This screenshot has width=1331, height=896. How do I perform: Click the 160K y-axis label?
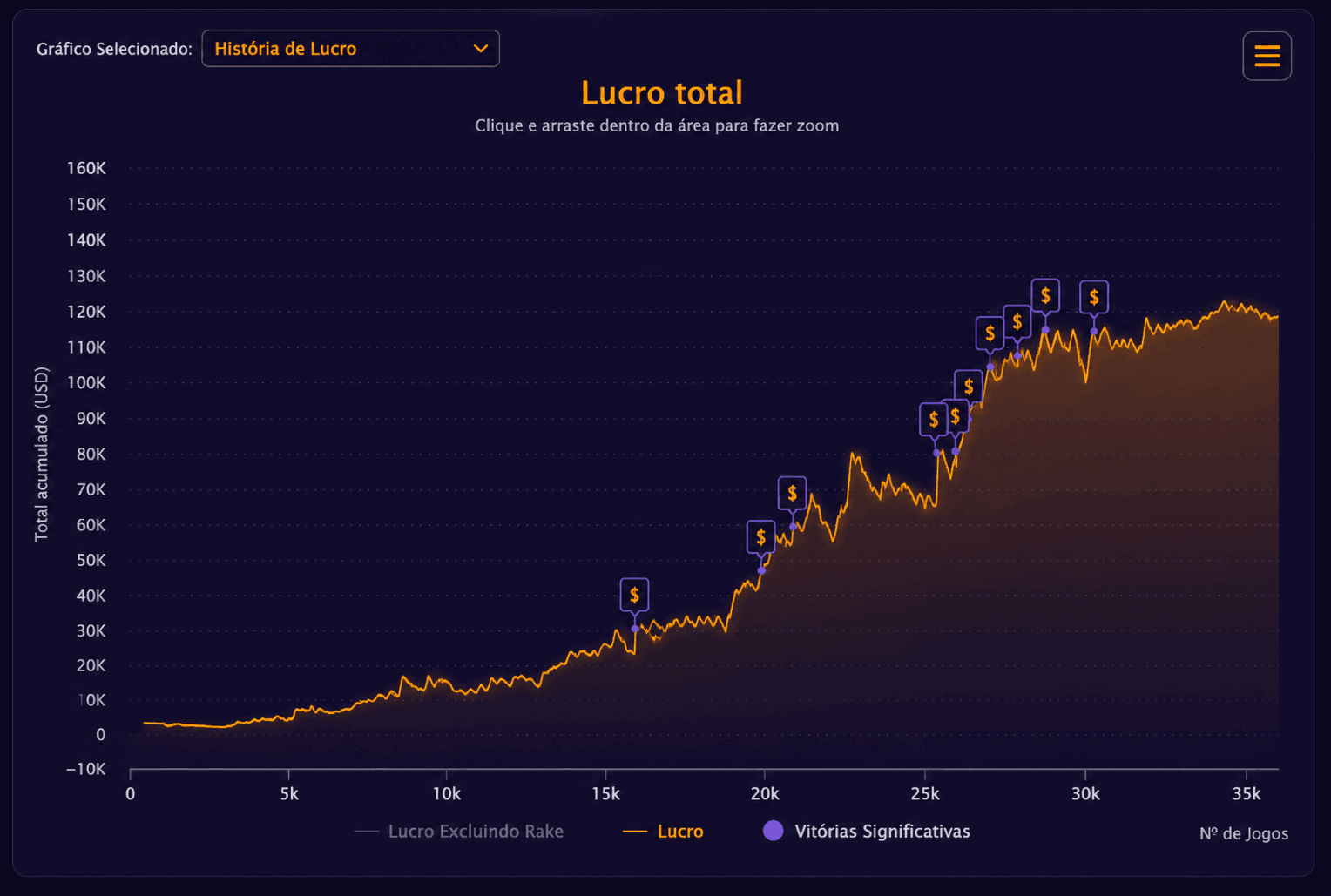coord(86,168)
